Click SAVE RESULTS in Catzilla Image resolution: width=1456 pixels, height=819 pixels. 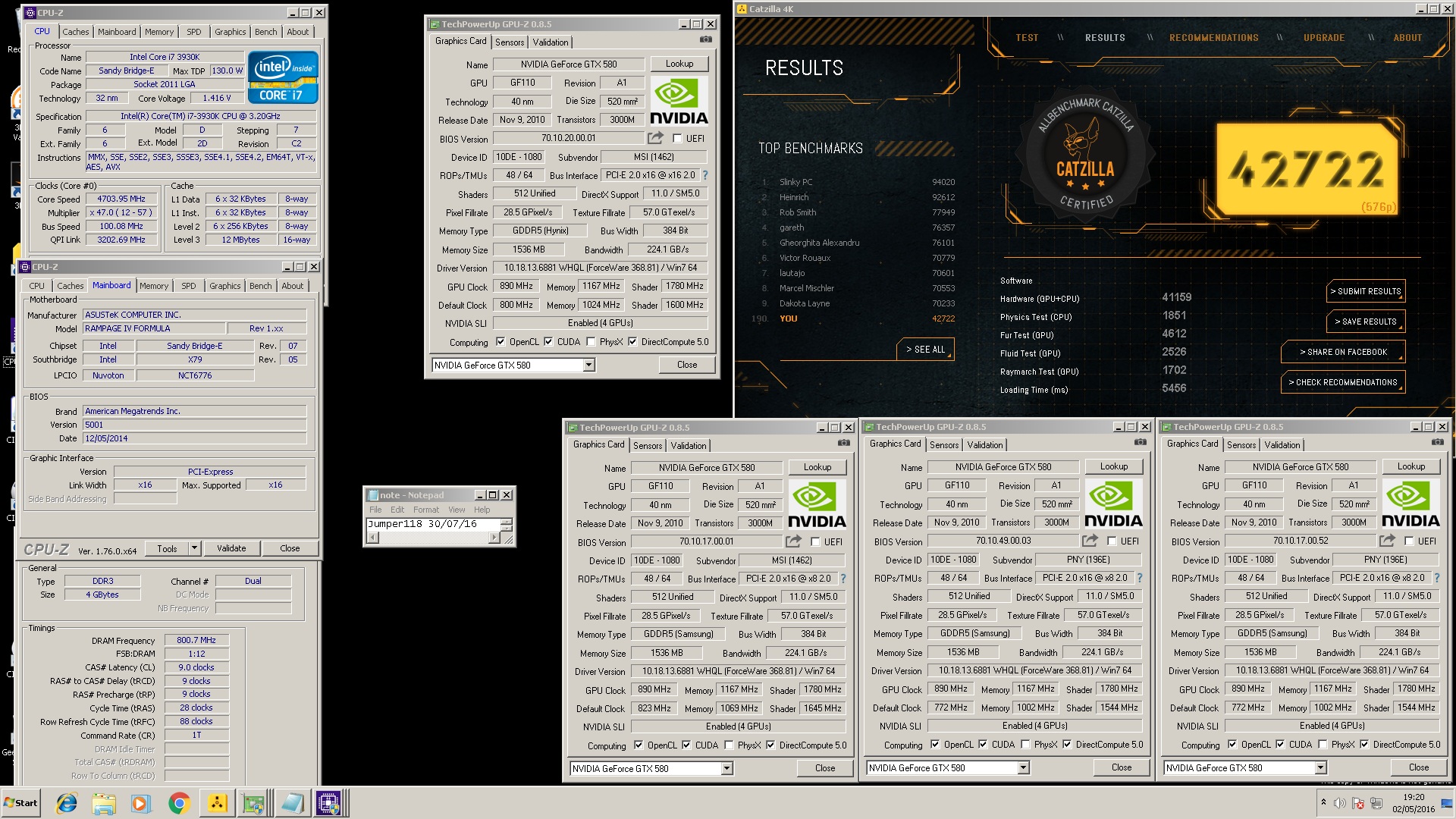point(1365,322)
